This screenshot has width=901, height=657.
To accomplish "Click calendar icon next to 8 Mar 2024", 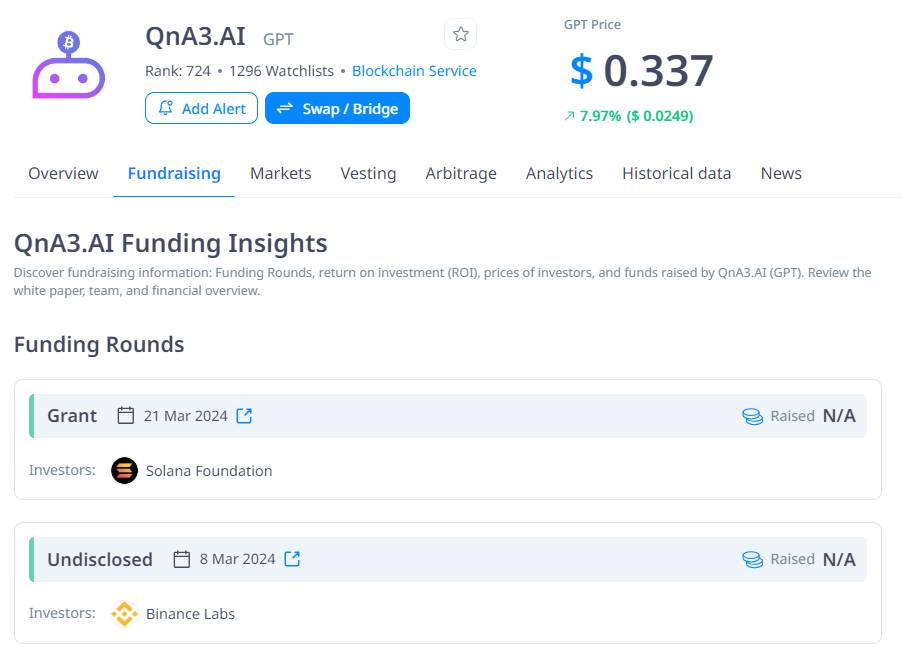I will pos(181,559).
